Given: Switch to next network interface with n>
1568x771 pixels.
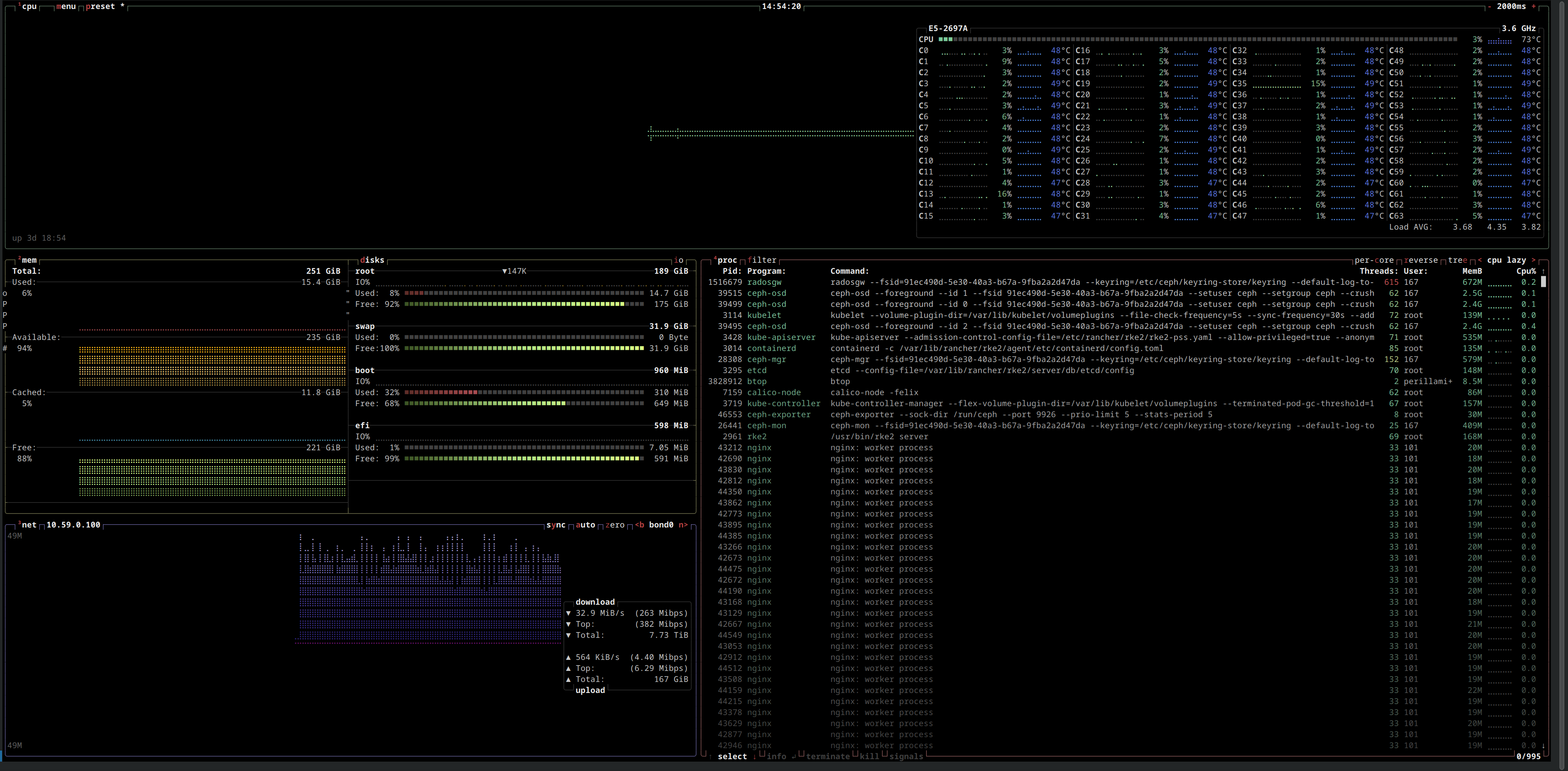Looking at the screenshot, I should click(x=683, y=524).
